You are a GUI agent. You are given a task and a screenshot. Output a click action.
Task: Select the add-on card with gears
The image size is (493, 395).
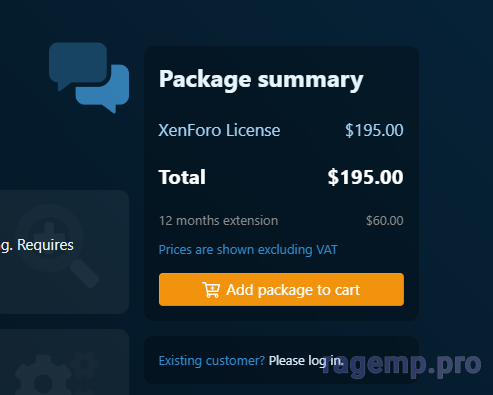pyautogui.click(x=64, y=362)
